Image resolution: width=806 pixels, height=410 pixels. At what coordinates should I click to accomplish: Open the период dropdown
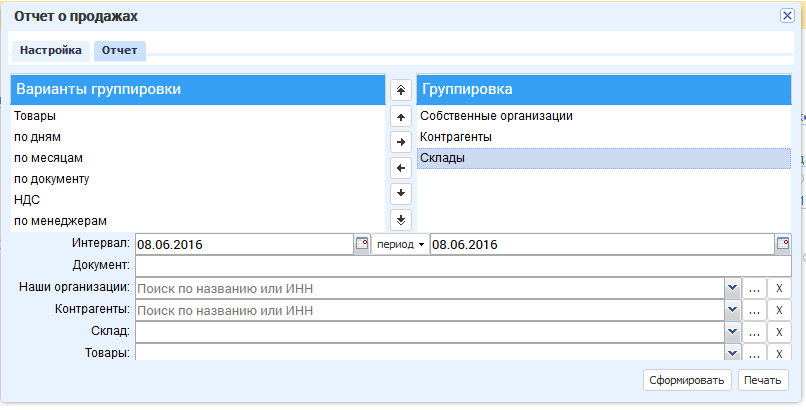(400, 245)
